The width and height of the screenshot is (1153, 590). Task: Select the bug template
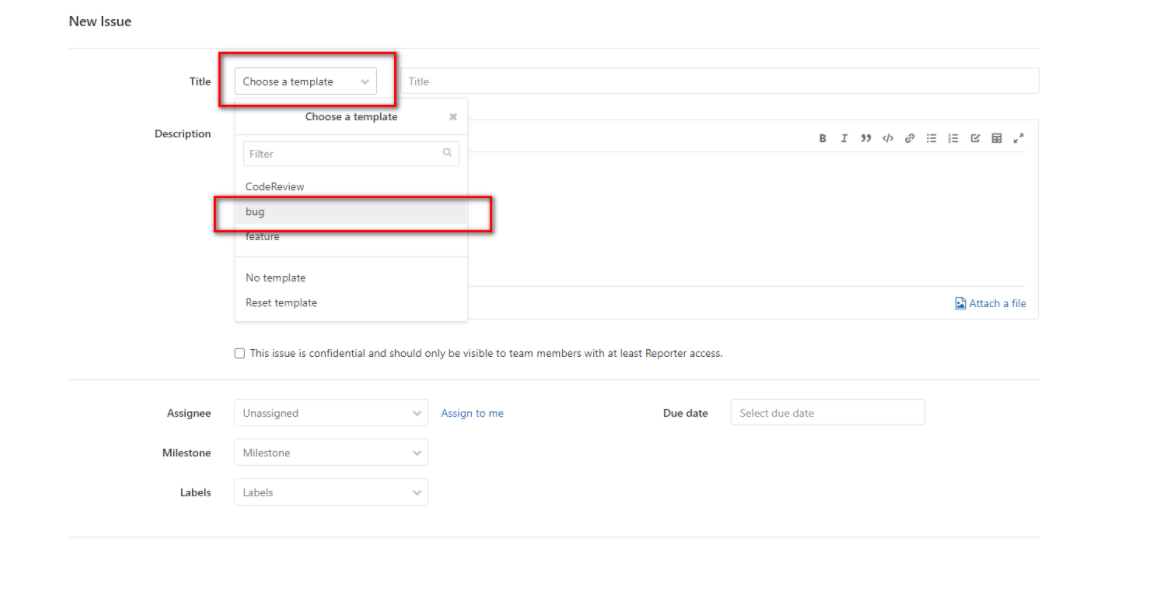[x=351, y=212]
